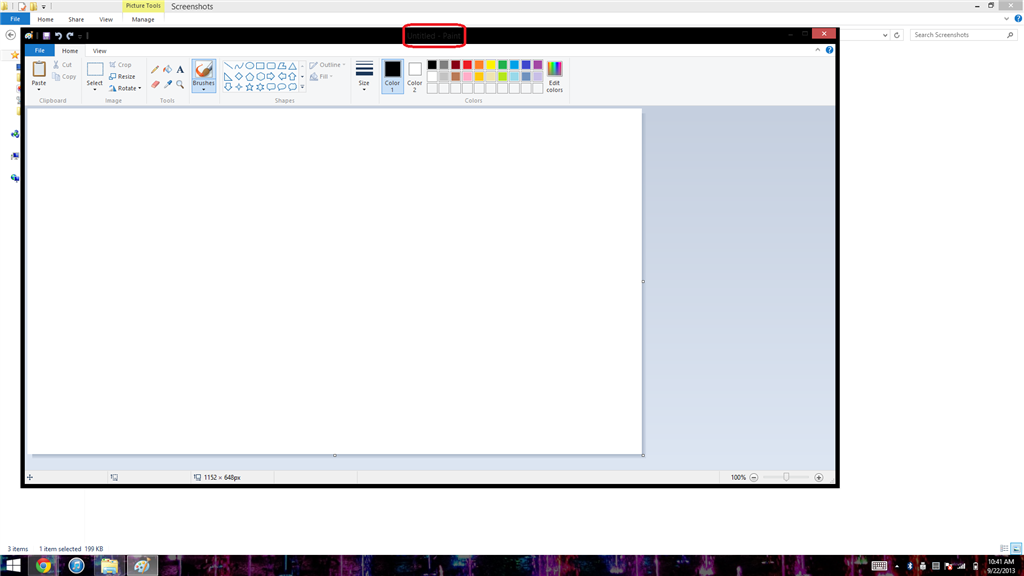
Task: Select the Oval shape
Action: click(x=249, y=66)
